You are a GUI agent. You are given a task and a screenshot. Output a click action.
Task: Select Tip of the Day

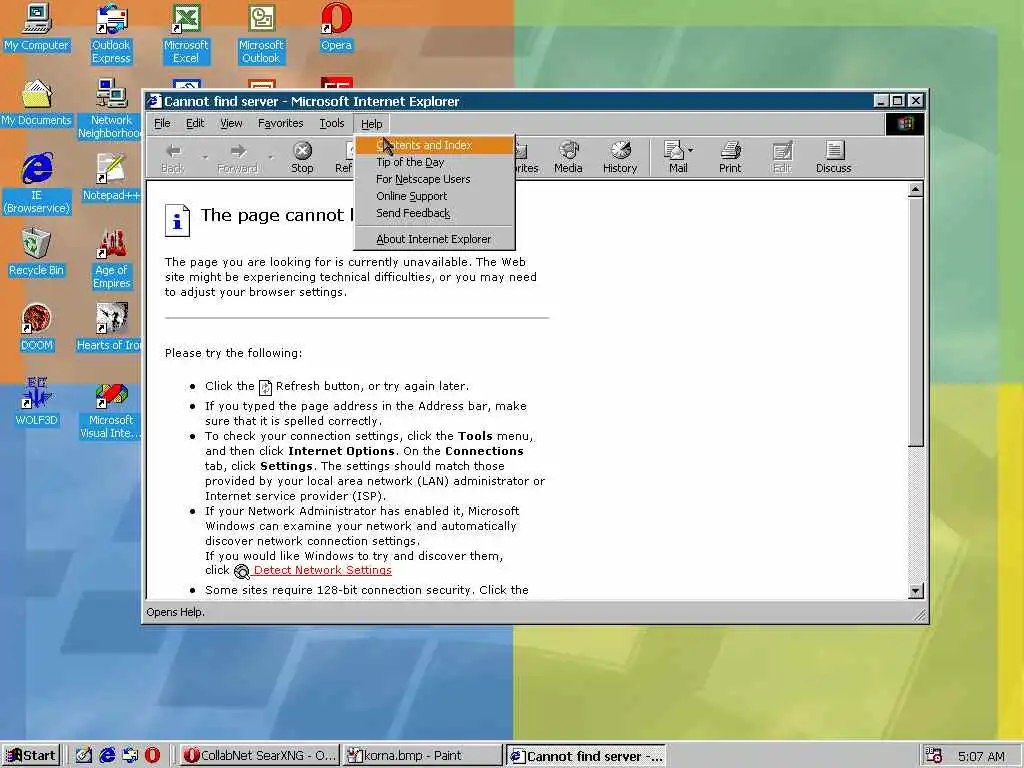434,162
